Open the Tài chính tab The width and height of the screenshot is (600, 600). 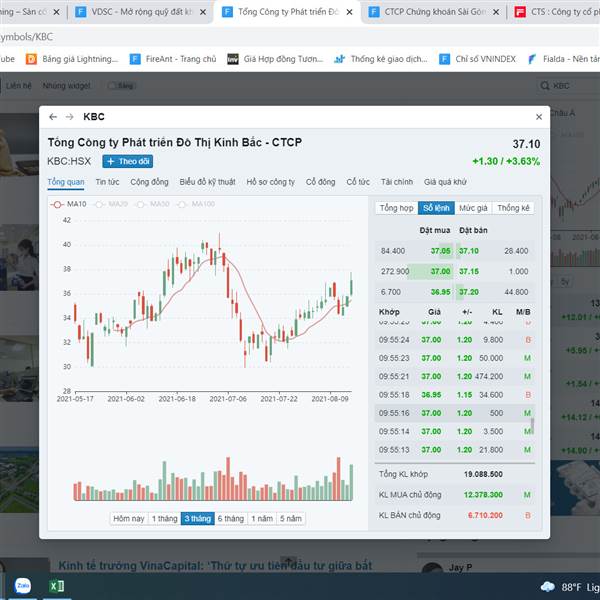[397, 182]
